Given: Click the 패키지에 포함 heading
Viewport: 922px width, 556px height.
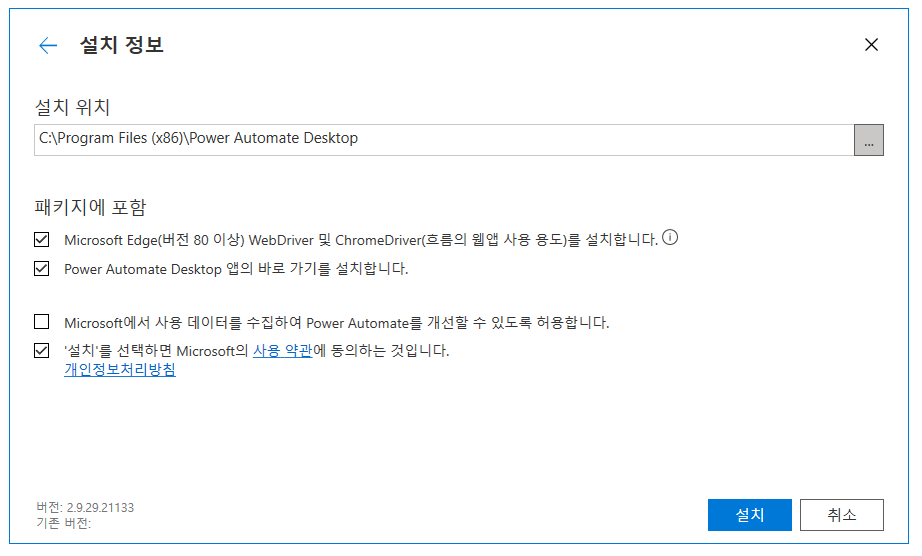Looking at the screenshot, I should 90,207.
